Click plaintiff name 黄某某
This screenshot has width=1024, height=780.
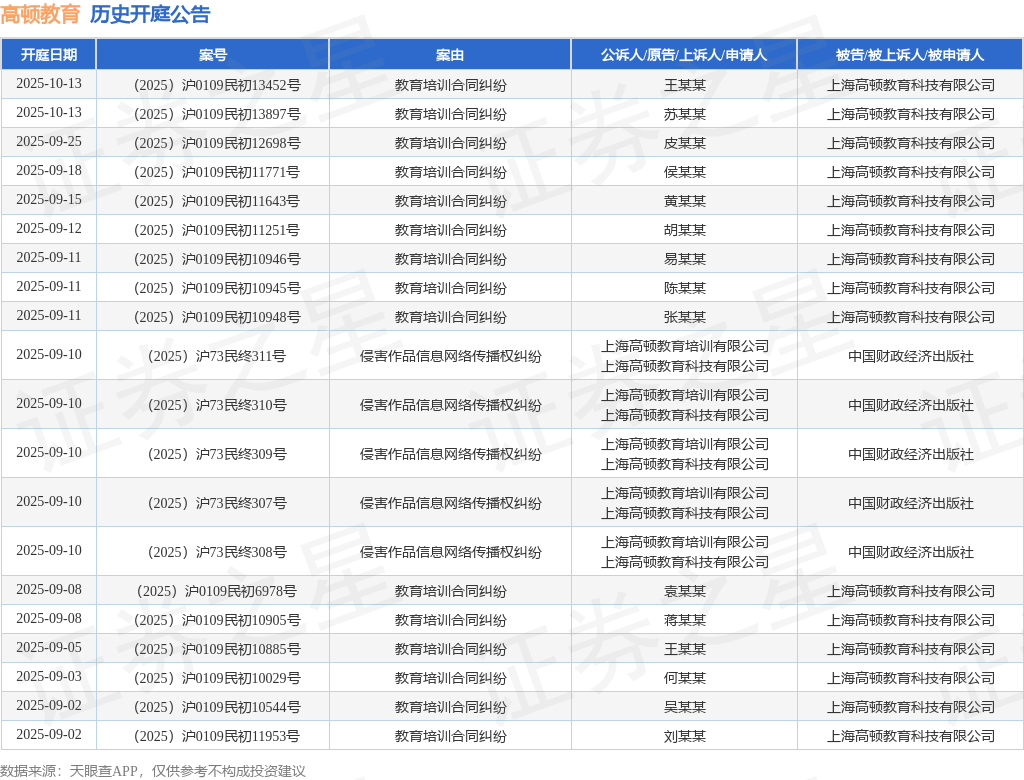tap(684, 201)
